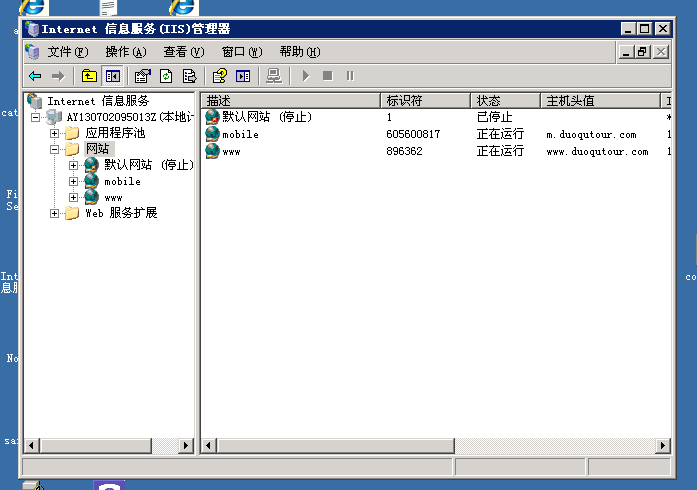Screen dimensions: 697x490
Task: Open Properties from the toolbar icon
Action: pyautogui.click(x=142, y=76)
